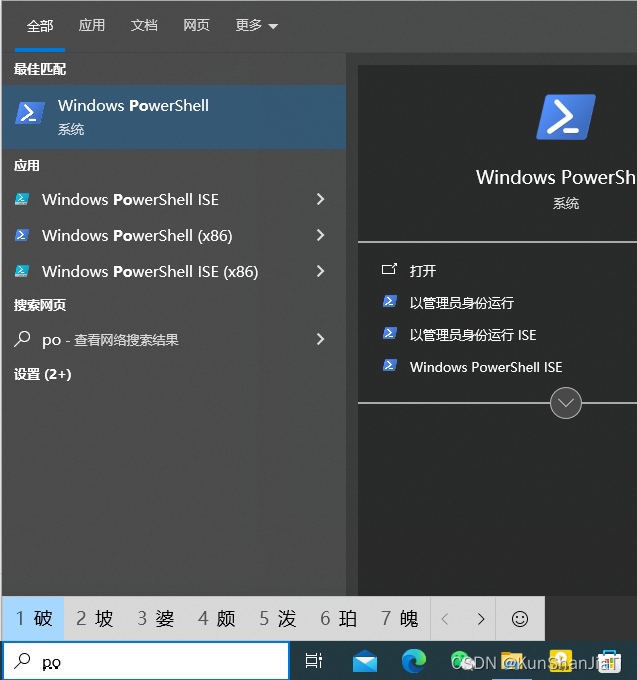The image size is (637, 680).
Task: Choose 以管理员身份运行 ISE action
Action: (473, 335)
